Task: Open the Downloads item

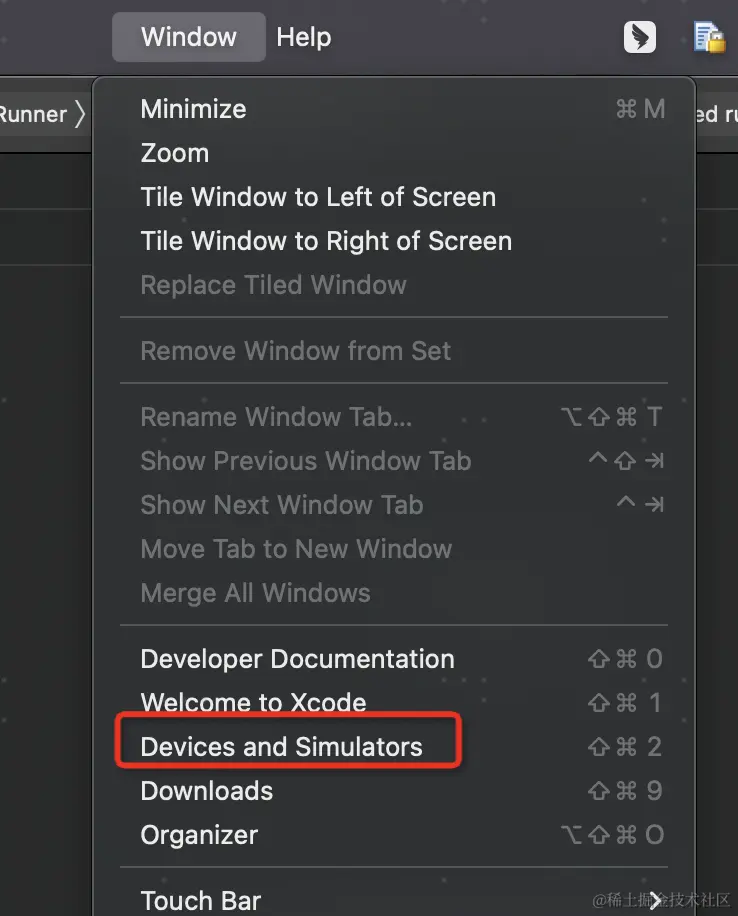Action: point(206,791)
